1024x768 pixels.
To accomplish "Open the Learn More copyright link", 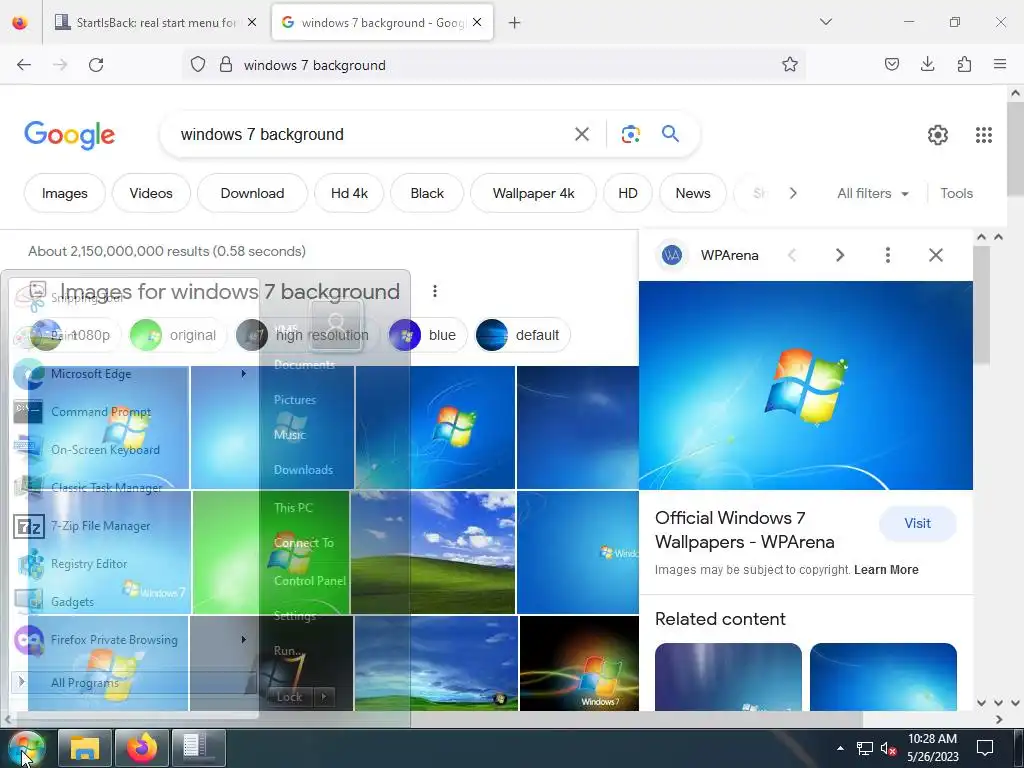I will click(x=886, y=569).
